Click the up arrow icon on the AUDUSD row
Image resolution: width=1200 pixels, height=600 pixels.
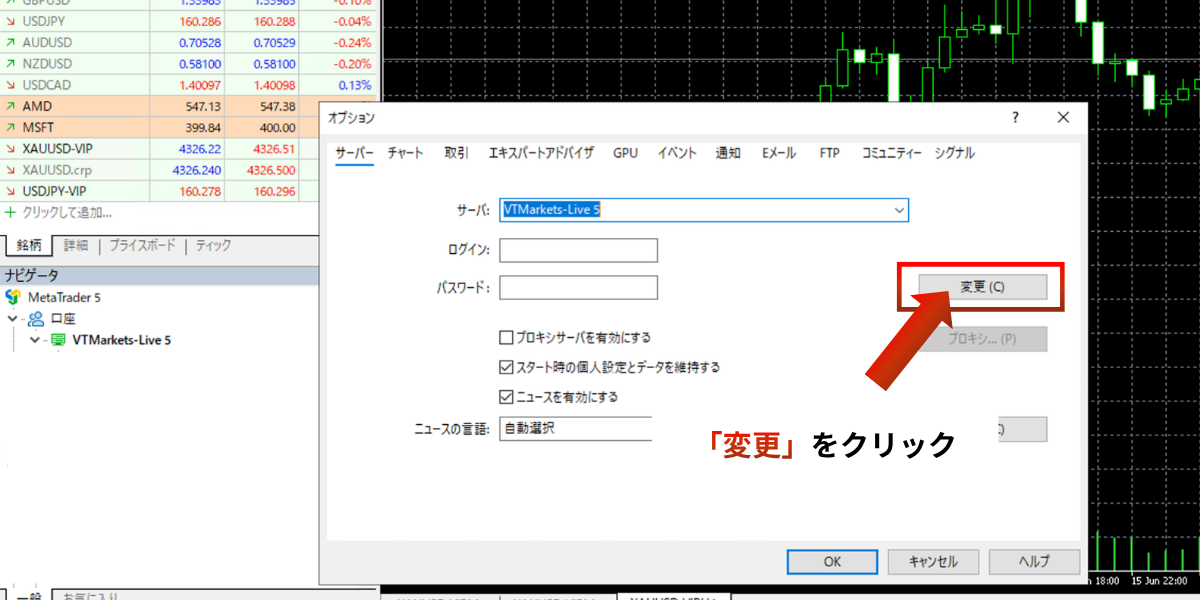click(11, 43)
